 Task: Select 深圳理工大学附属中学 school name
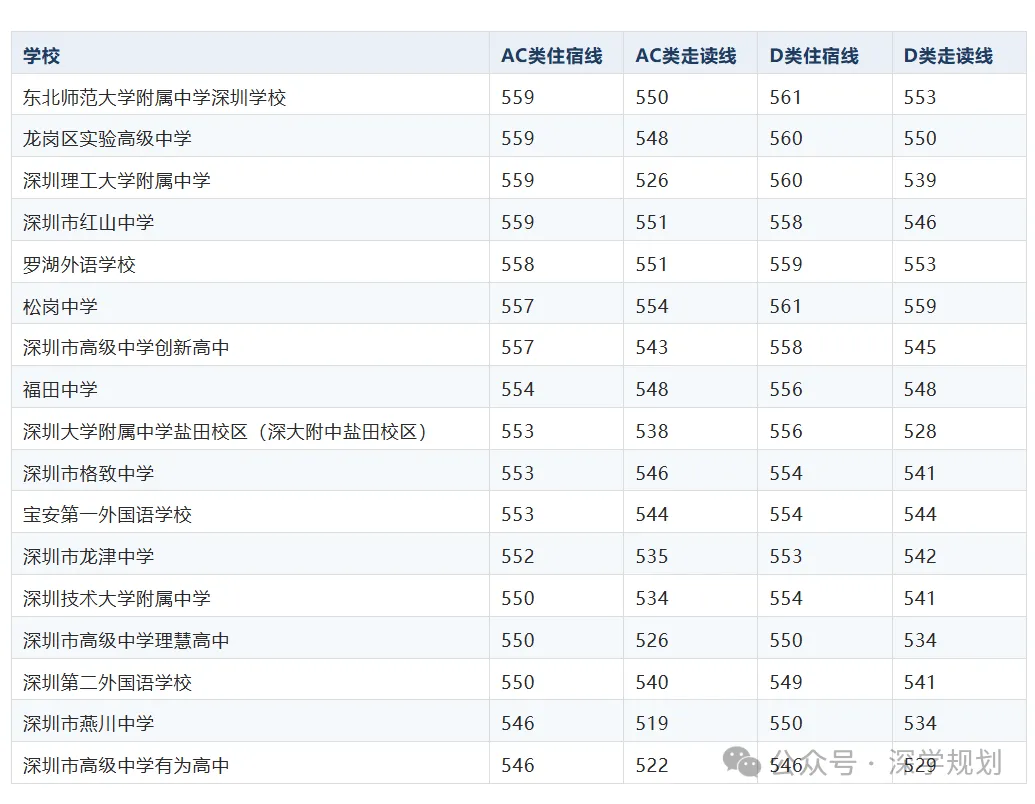click(117, 180)
